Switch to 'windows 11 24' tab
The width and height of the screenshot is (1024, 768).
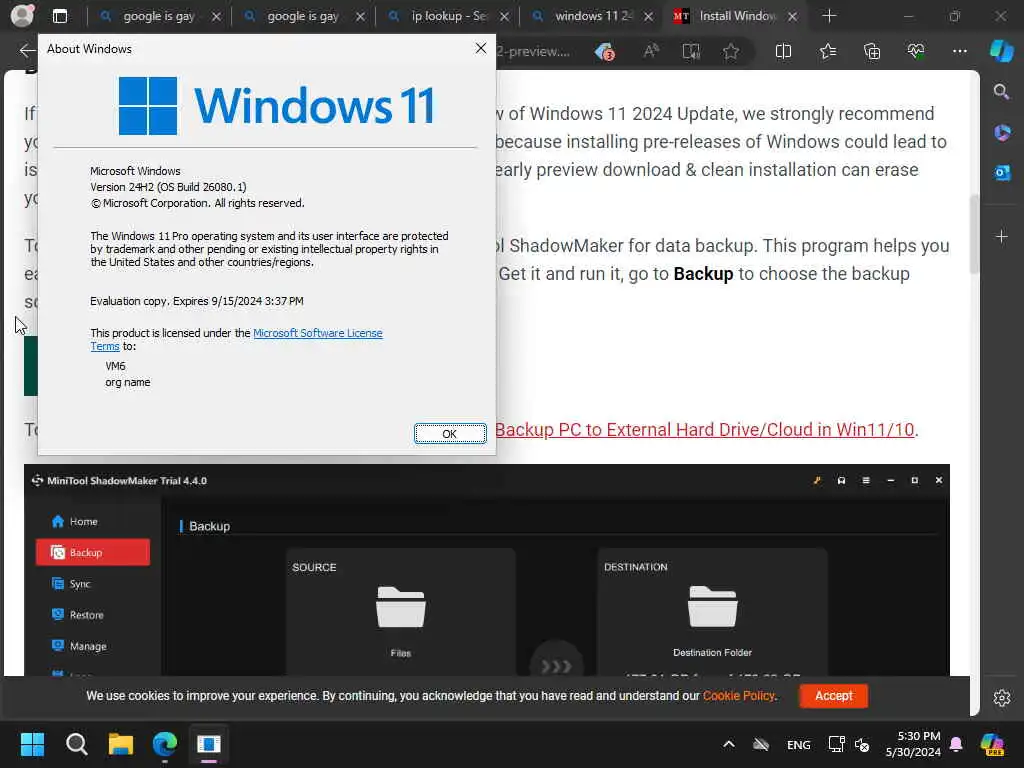pos(591,16)
